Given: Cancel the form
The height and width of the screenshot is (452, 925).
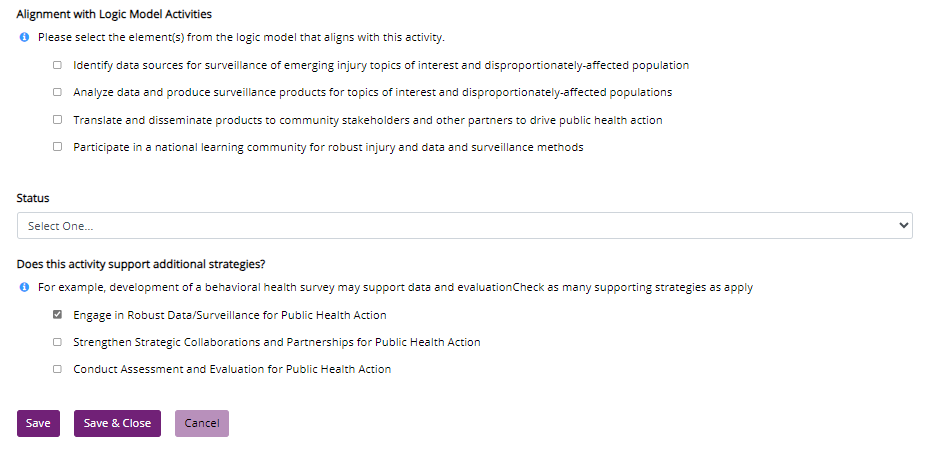Looking at the screenshot, I should click(x=202, y=423).
